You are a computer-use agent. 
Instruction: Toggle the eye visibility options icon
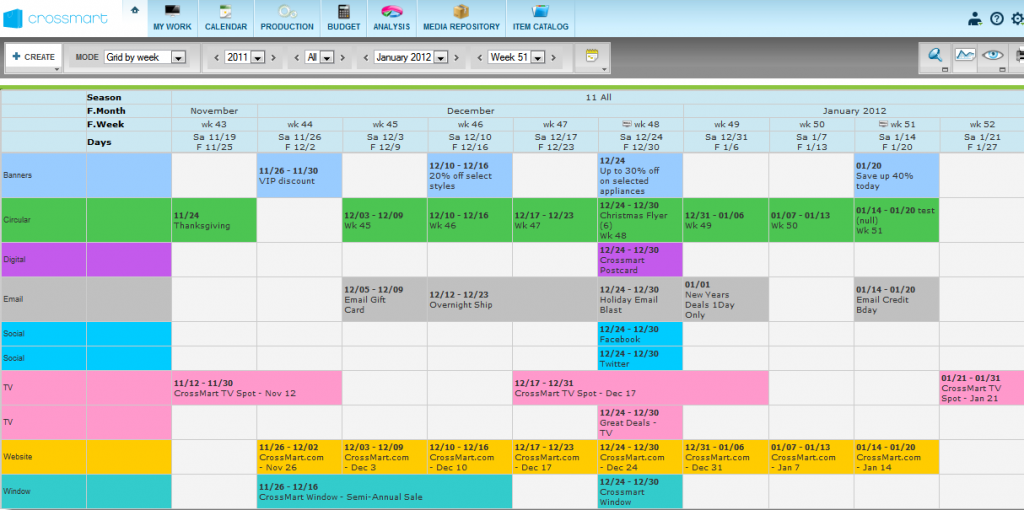point(994,57)
